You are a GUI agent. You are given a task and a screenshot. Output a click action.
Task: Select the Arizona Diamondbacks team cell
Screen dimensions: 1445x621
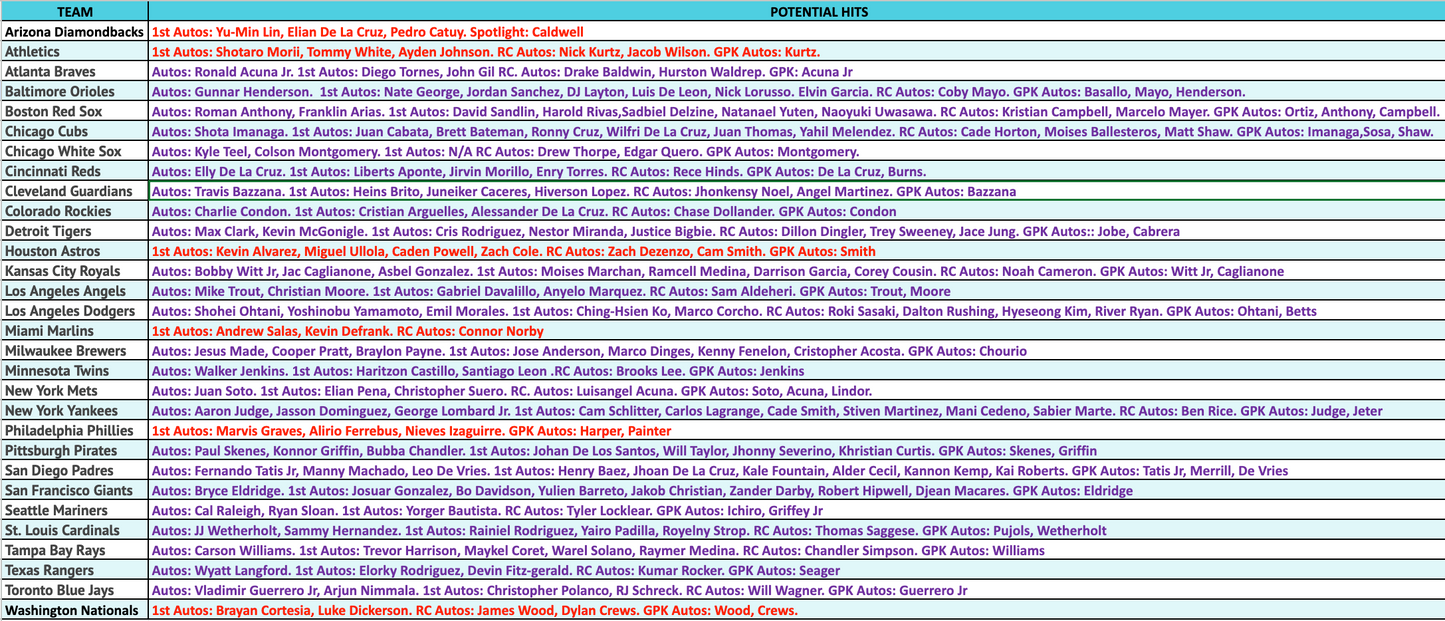(74, 32)
